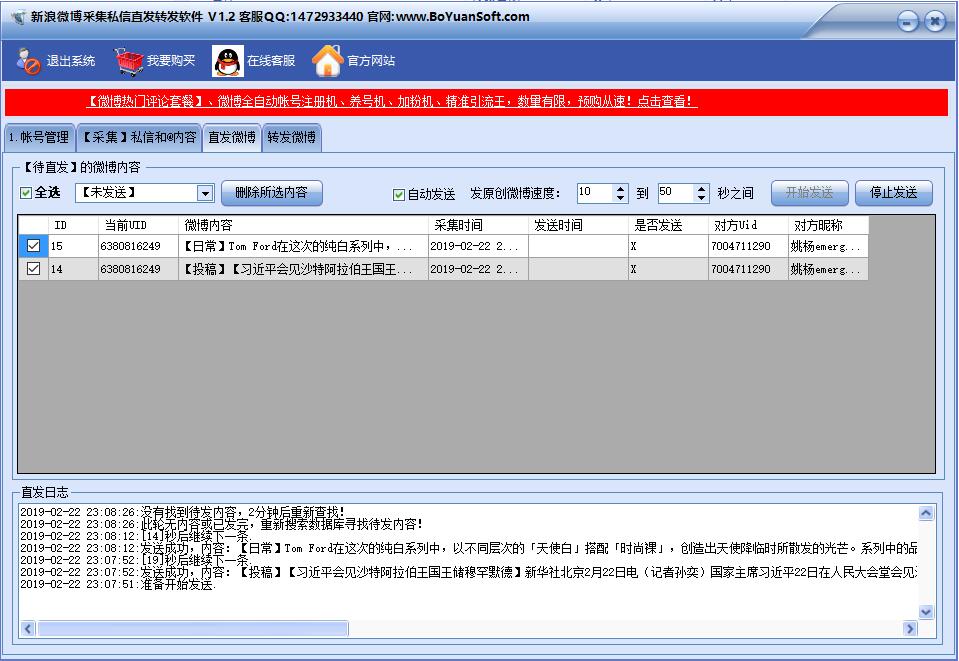Click the minimum speed input field showing 10
Screen dimensions: 959x661
click(x=595, y=193)
